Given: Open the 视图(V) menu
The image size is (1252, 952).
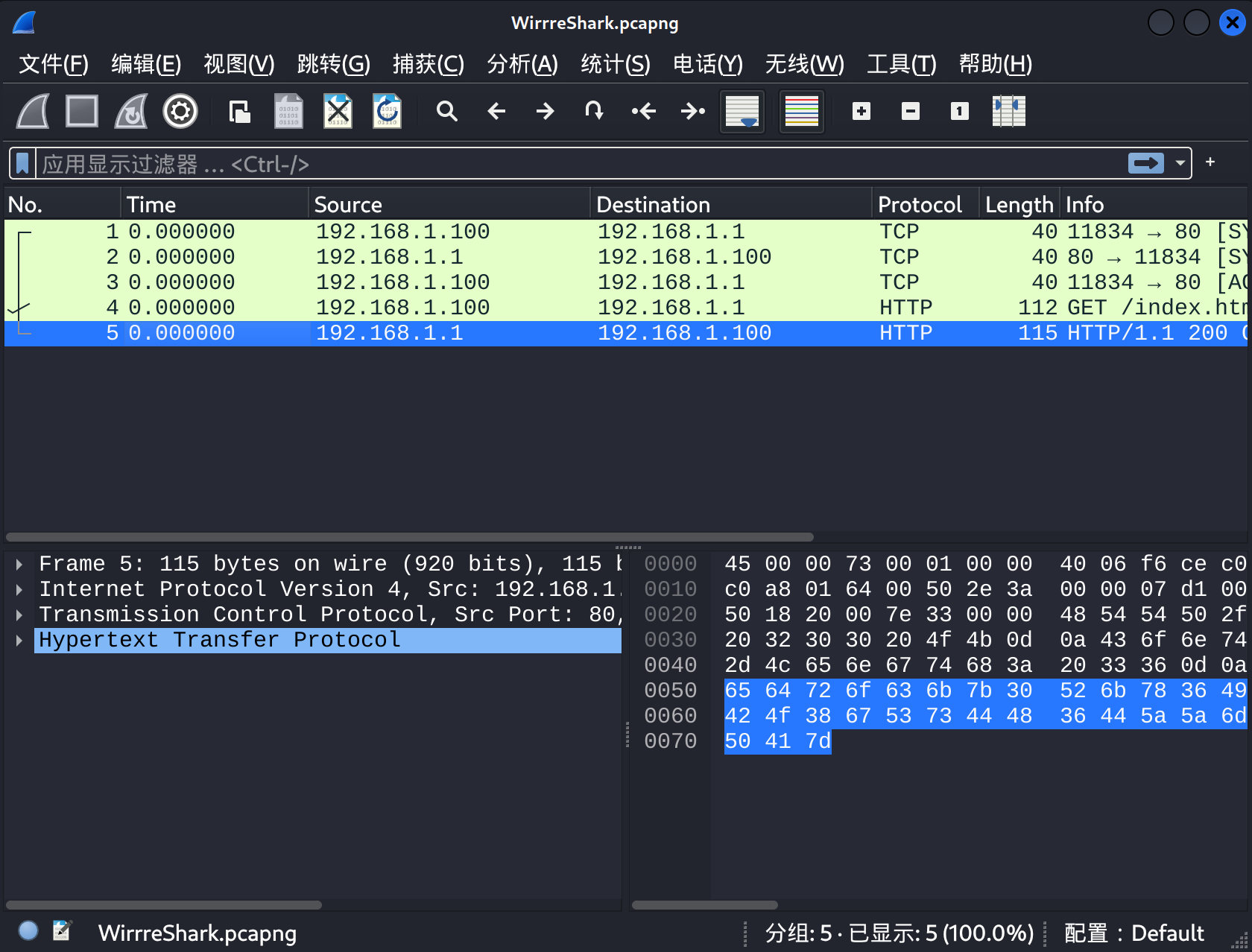Looking at the screenshot, I should coord(239,64).
